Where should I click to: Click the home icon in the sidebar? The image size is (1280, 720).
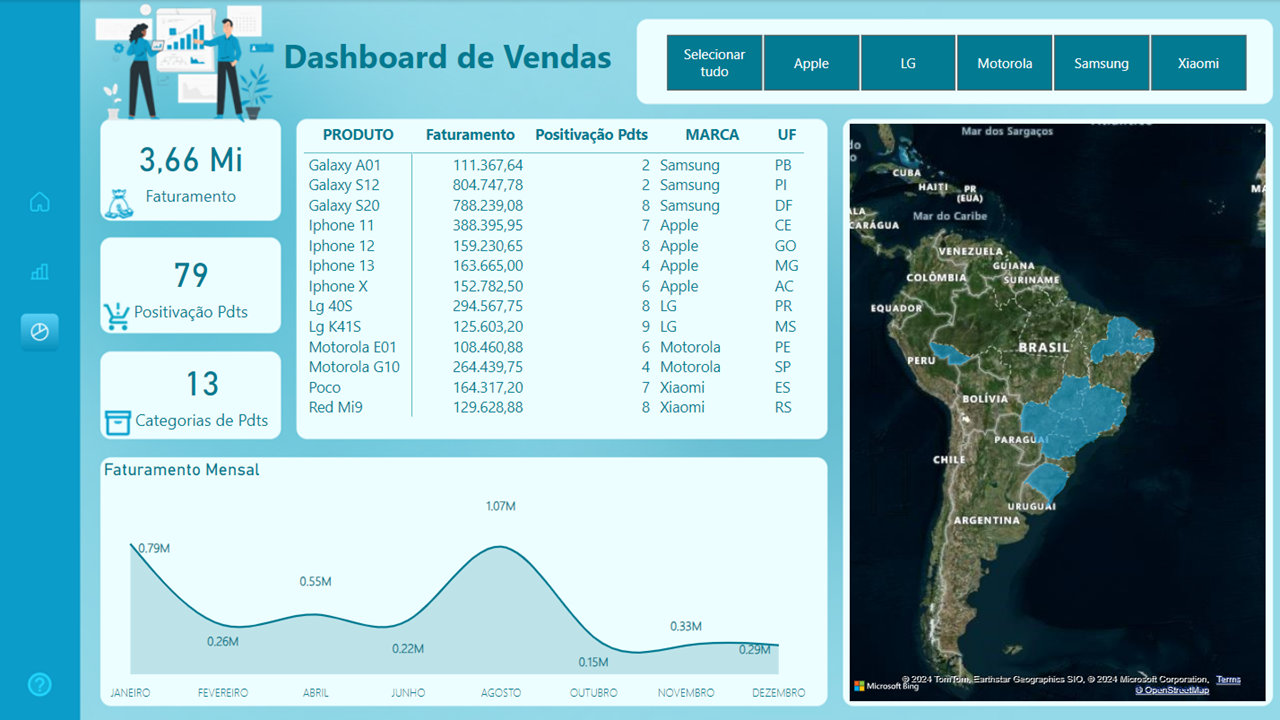tap(40, 202)
